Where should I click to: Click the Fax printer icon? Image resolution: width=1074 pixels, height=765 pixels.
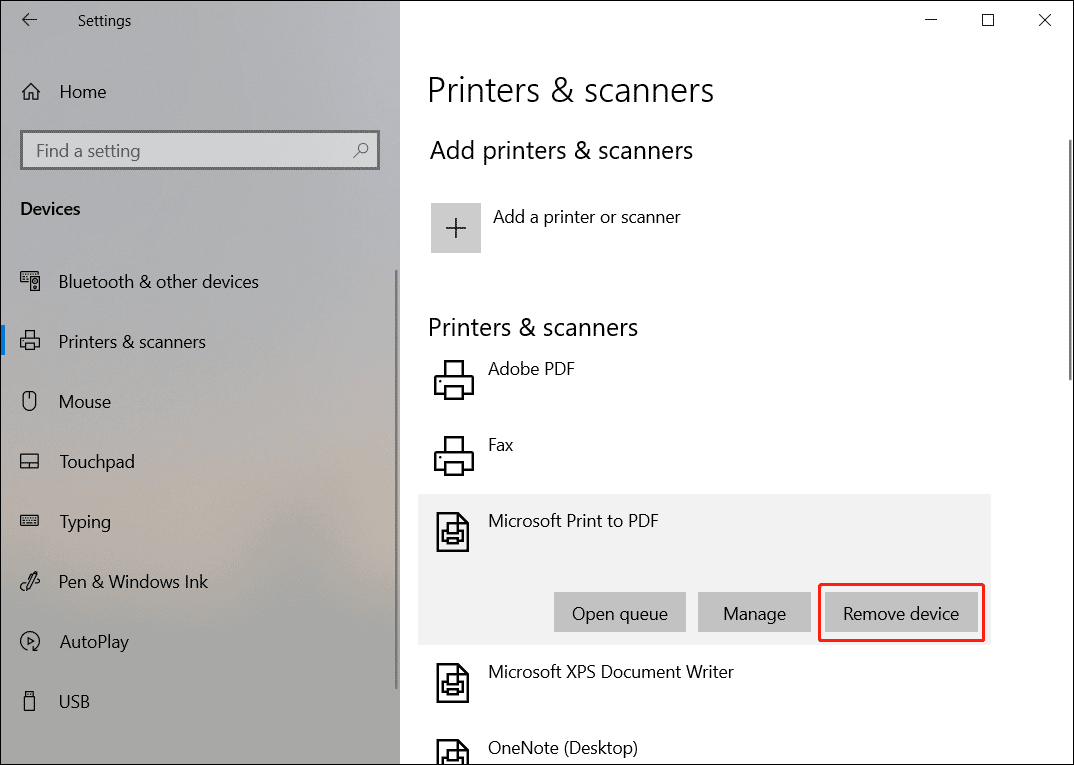click(453, 456)
